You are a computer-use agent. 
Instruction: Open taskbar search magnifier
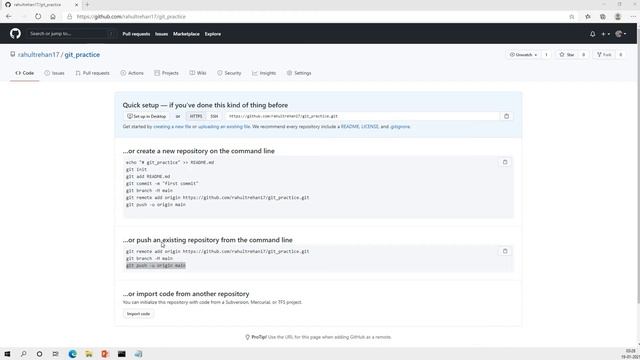[23, 354]
